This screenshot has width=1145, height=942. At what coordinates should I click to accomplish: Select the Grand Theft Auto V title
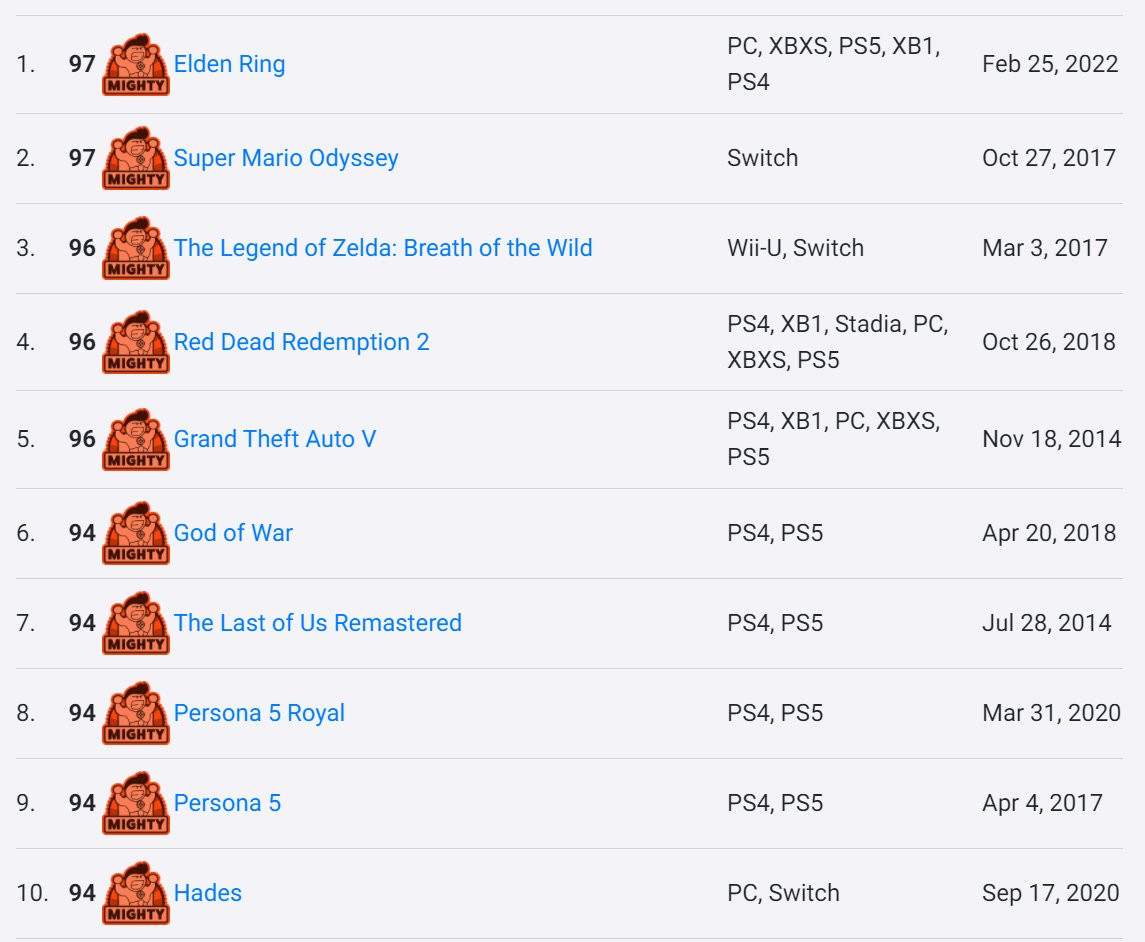[x=275, y=439]
